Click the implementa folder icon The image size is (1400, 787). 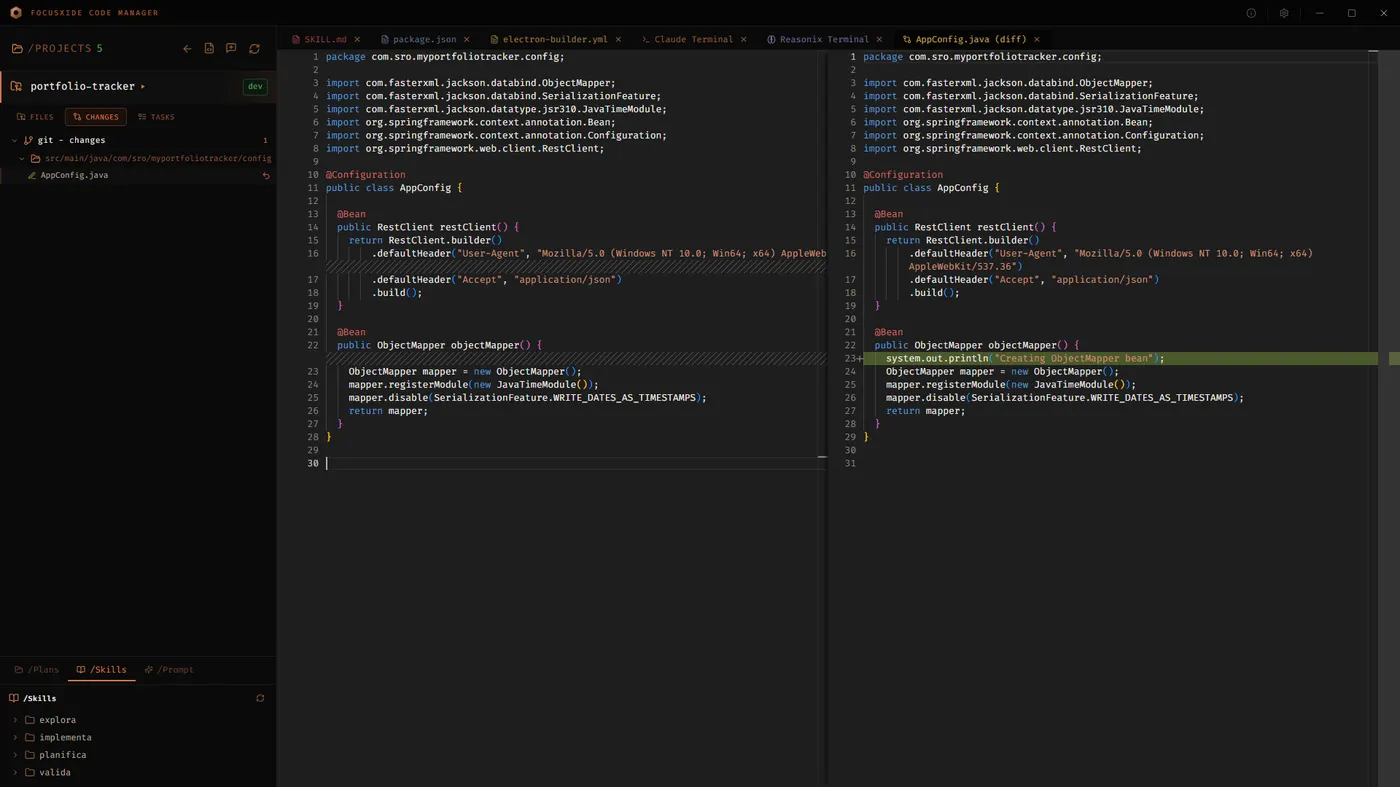tap(30, 737)
